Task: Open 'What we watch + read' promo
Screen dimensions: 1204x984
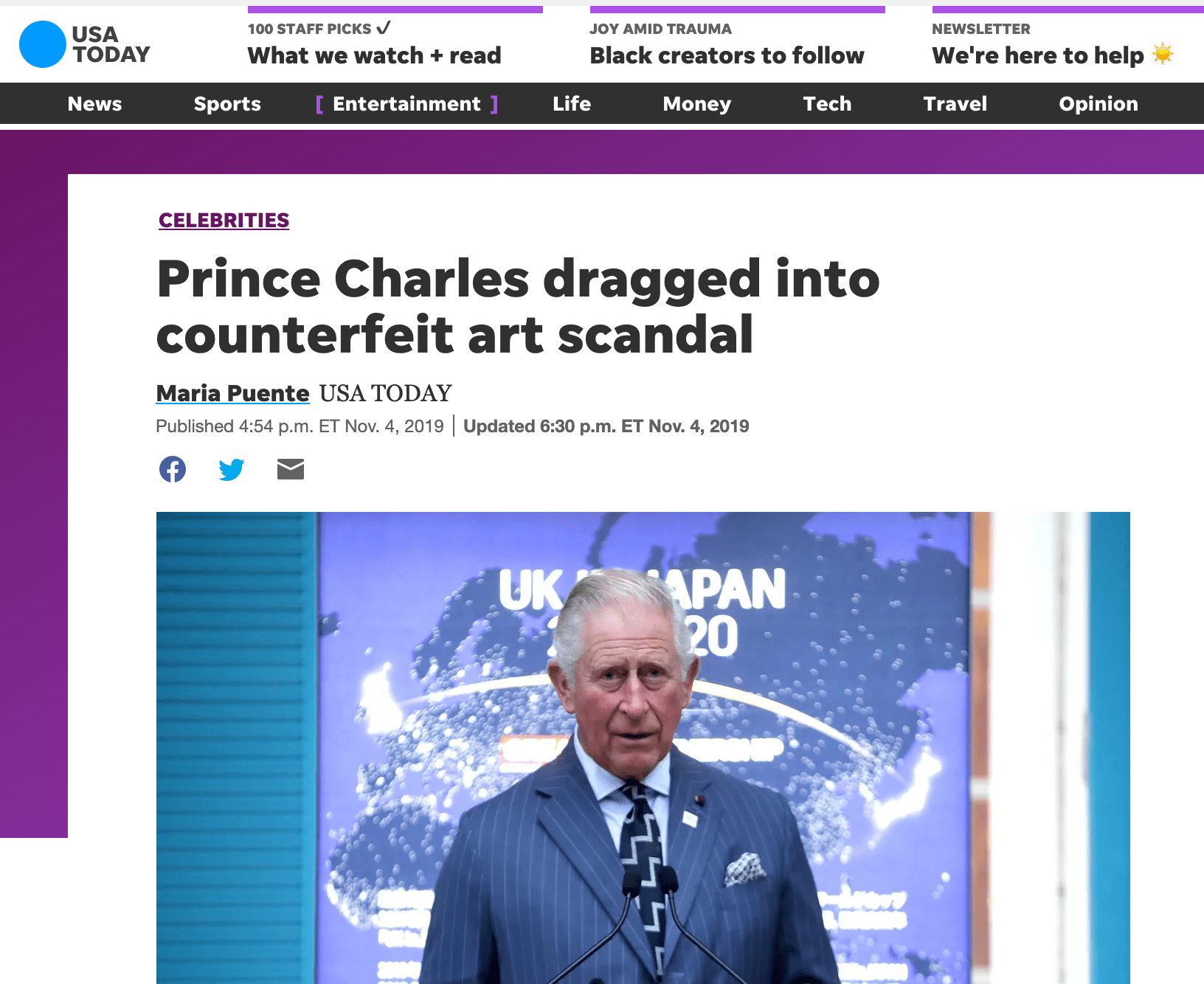Action: click(x=374, y=55)
